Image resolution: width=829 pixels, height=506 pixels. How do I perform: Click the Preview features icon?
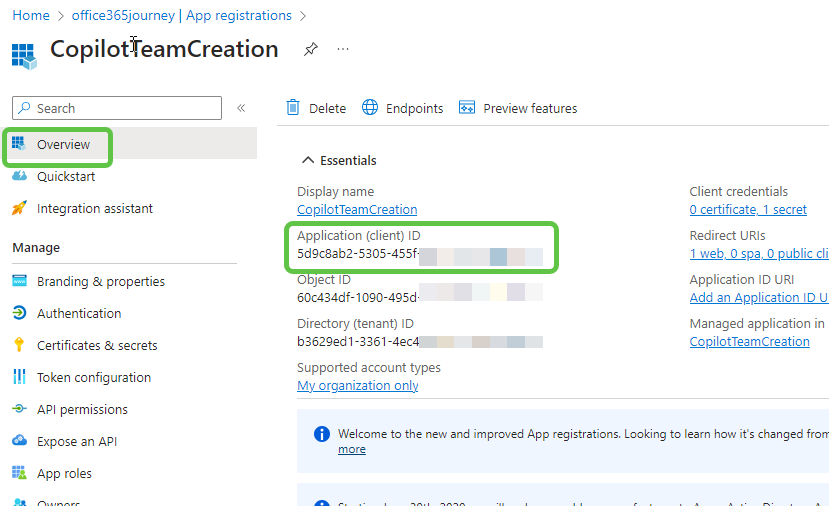coord(467,107)
